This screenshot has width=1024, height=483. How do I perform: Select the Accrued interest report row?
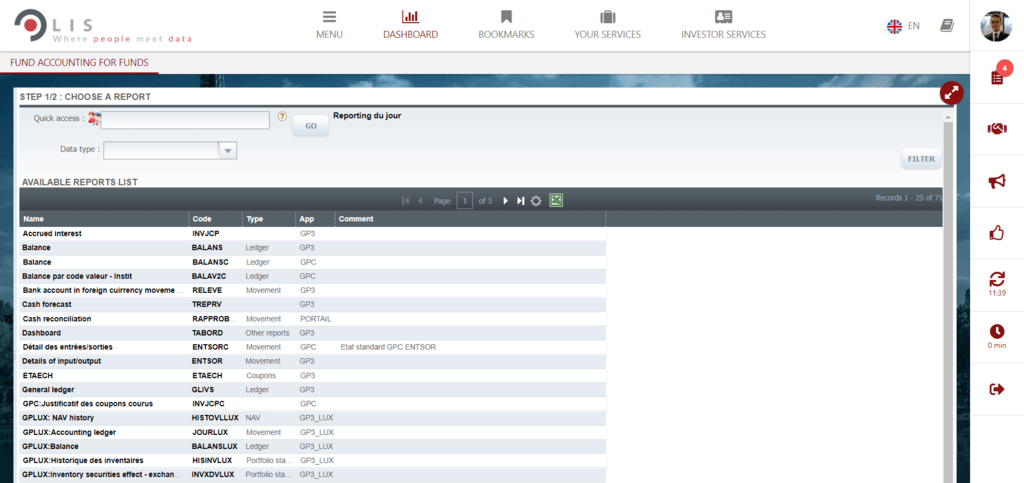(313, 233)
